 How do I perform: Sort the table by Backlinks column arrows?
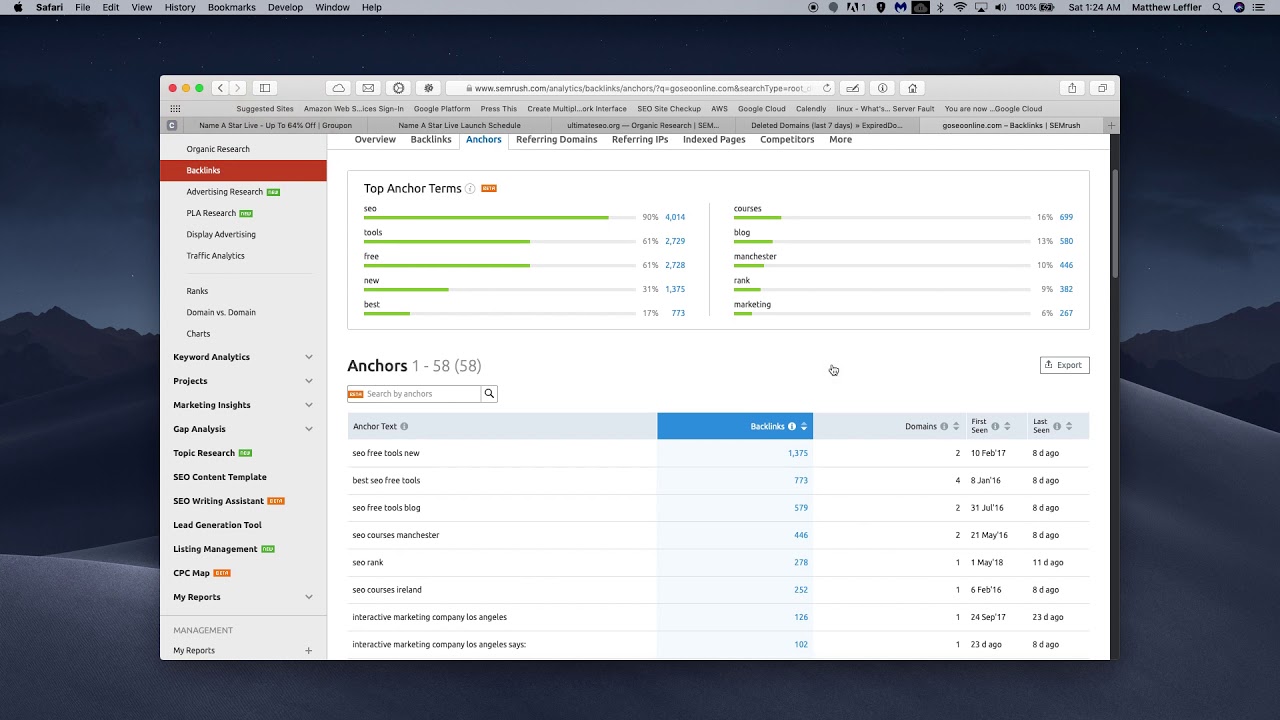click(804, 426)
